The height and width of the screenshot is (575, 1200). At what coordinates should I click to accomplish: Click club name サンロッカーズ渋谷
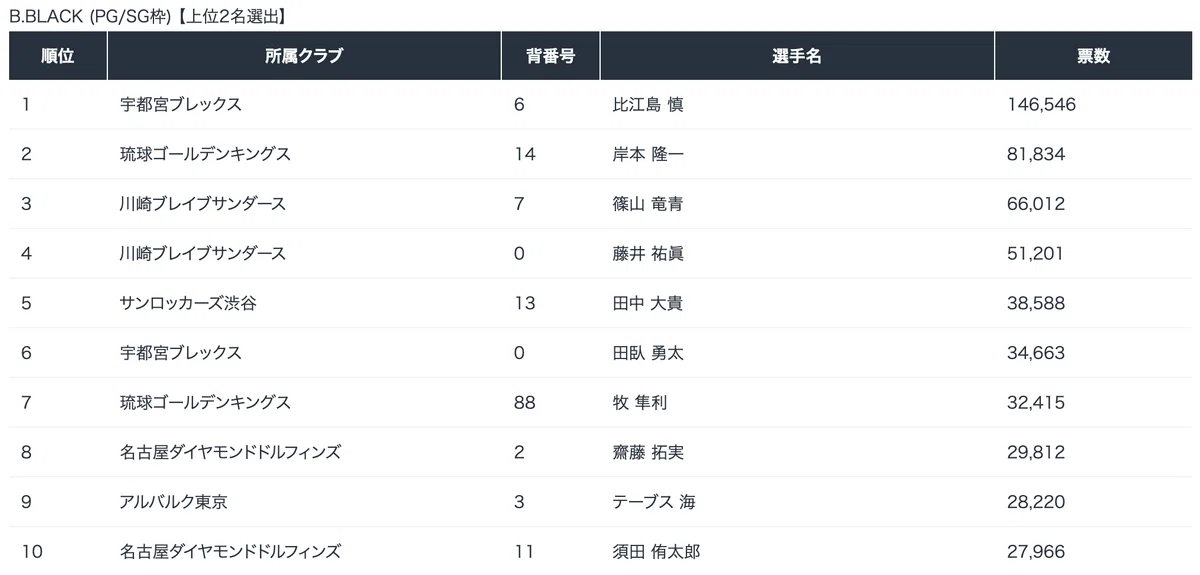click(188, 303)
